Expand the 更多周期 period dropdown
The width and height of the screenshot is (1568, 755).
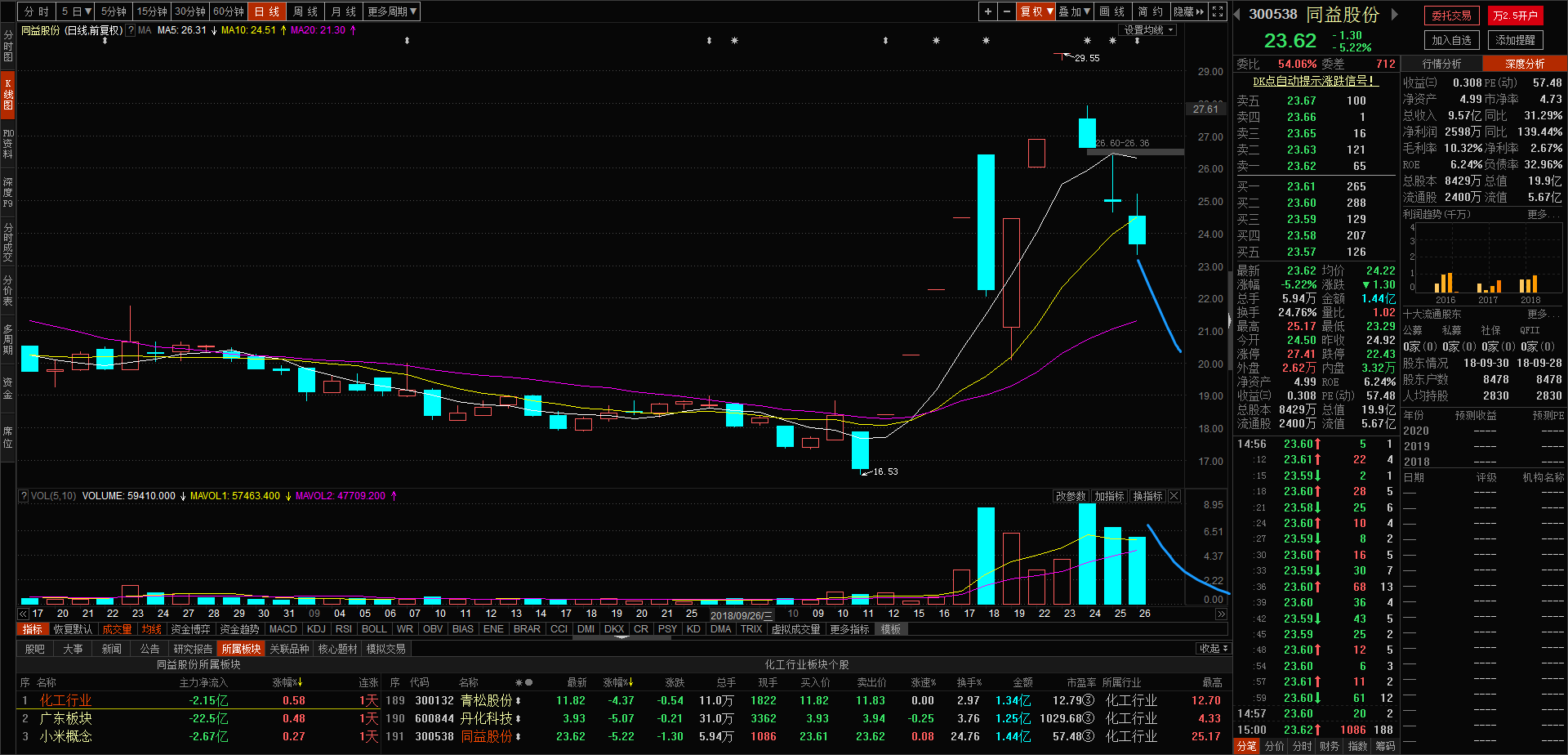point(392,11)
